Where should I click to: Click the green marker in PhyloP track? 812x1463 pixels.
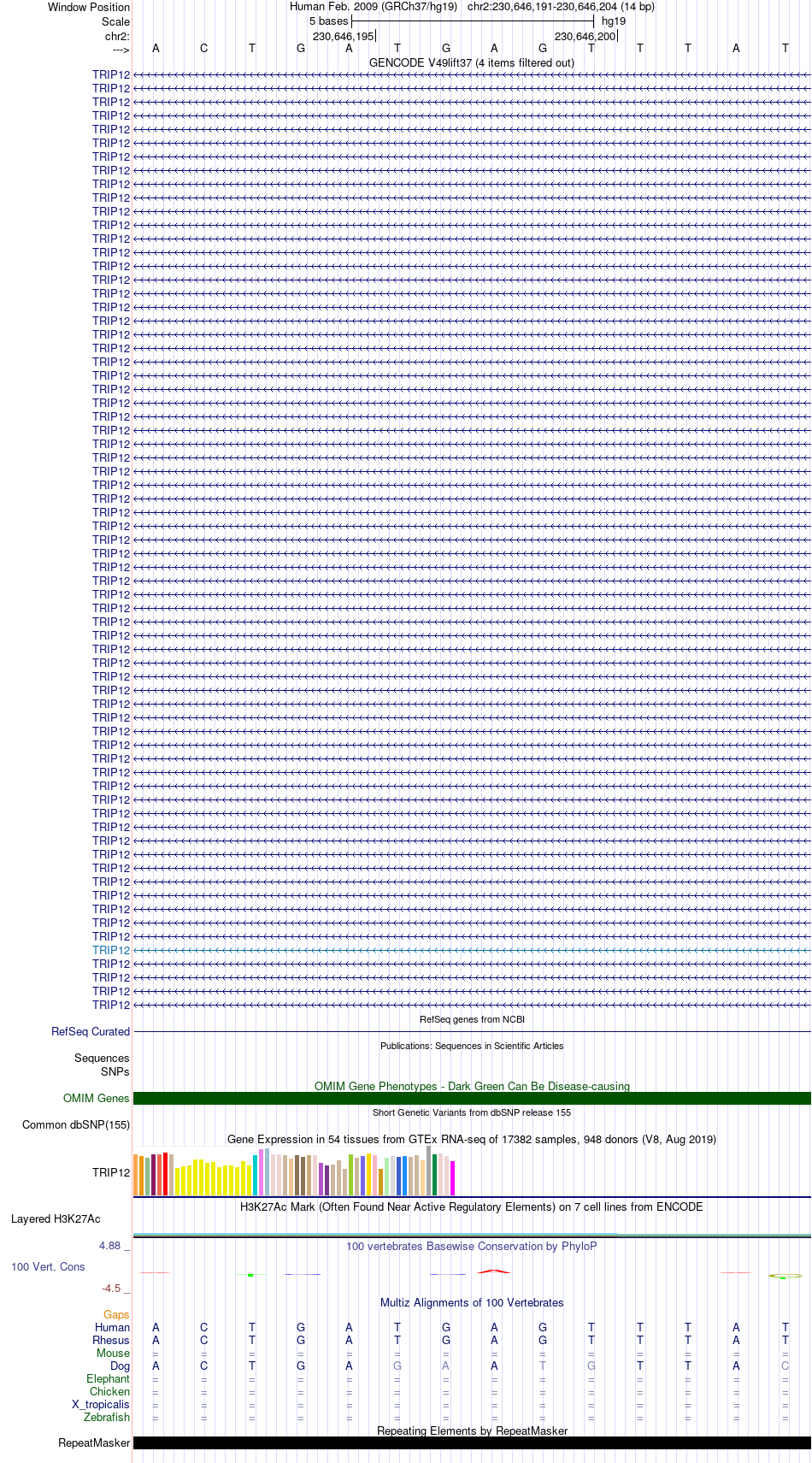[250, 1275]
